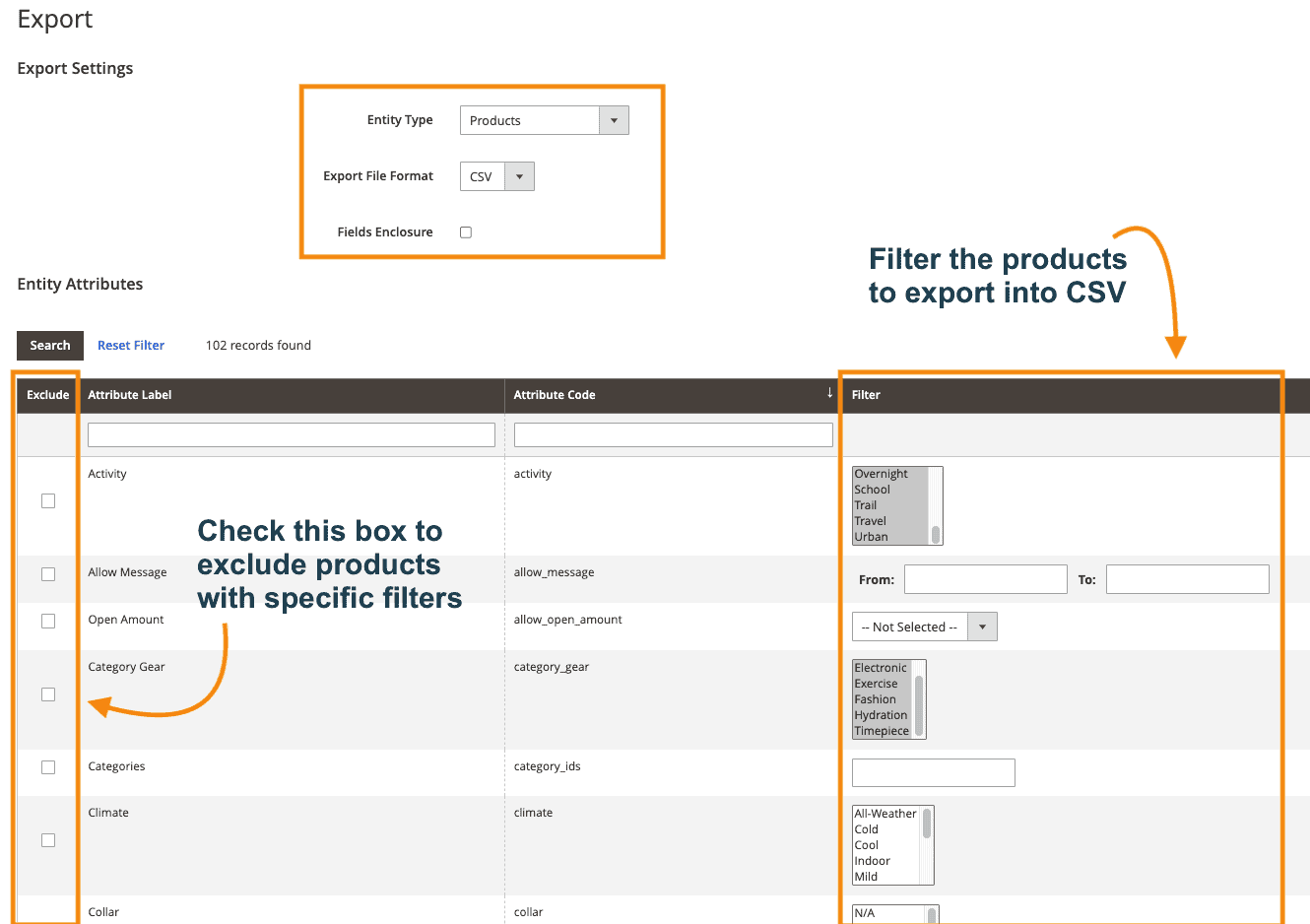Check the Exclude box for Activity
The width and height of the screenshot is (1310, 924).
coord(47,500)
